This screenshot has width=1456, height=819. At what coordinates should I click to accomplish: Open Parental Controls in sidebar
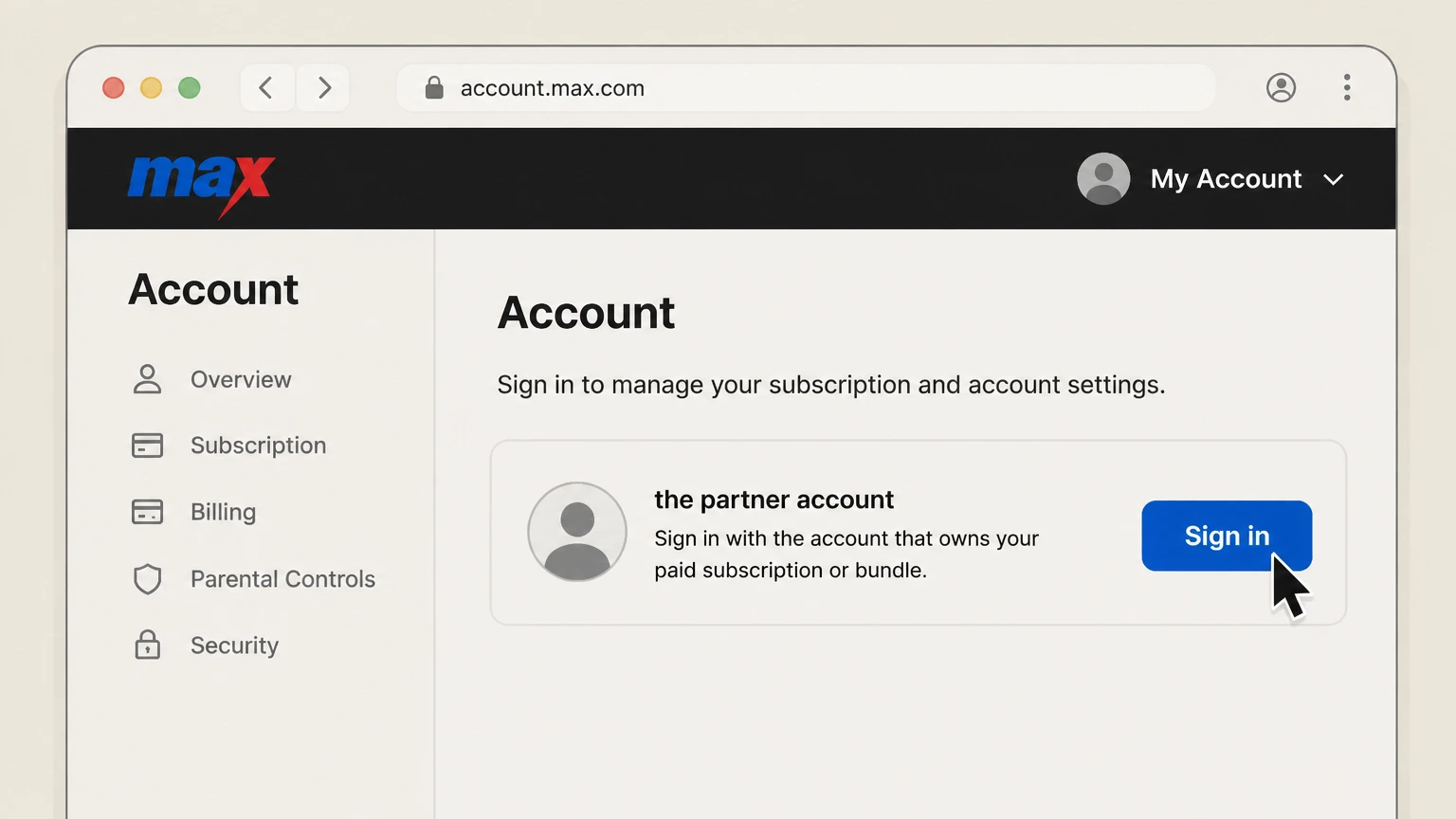[282, 579]
